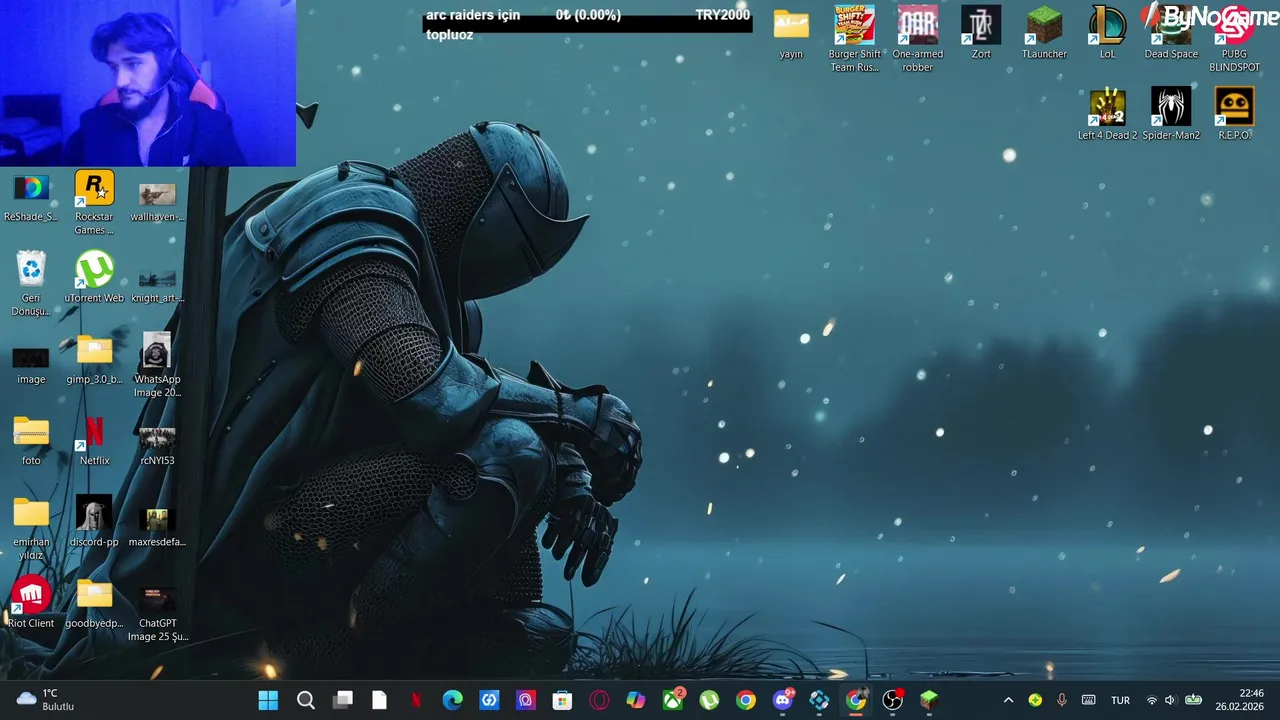Screen dimensions: 1280x720
Task: Open Discord with the 9+ badge
Action: (783, 700)
